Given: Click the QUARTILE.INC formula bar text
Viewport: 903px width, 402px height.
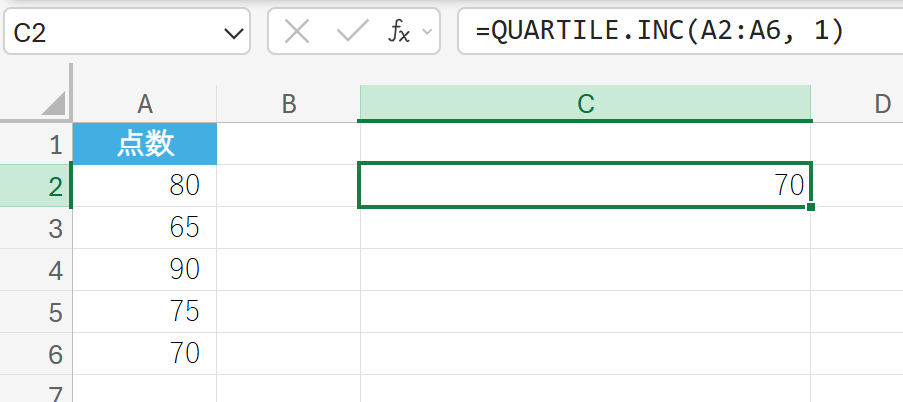Looking at the screenshot, I should pyautogui.click(x=660, y=33).
